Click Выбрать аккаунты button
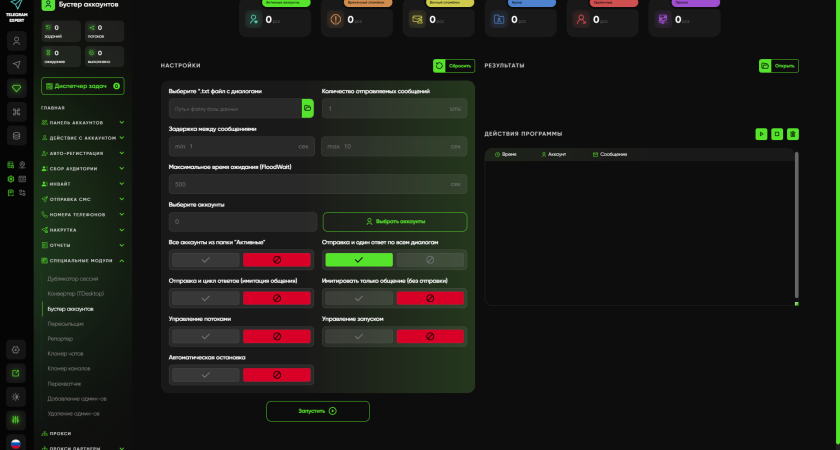840x450 pixels. (x=395, y=222)
